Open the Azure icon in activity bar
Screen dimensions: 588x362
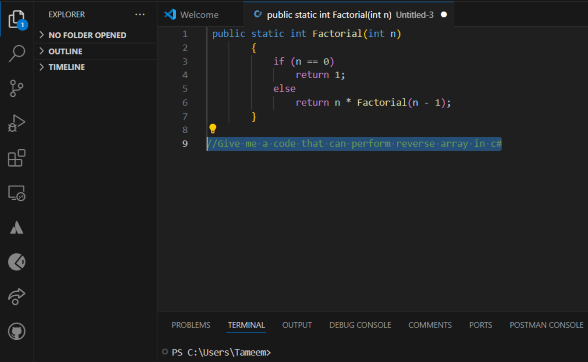point(16,228)
